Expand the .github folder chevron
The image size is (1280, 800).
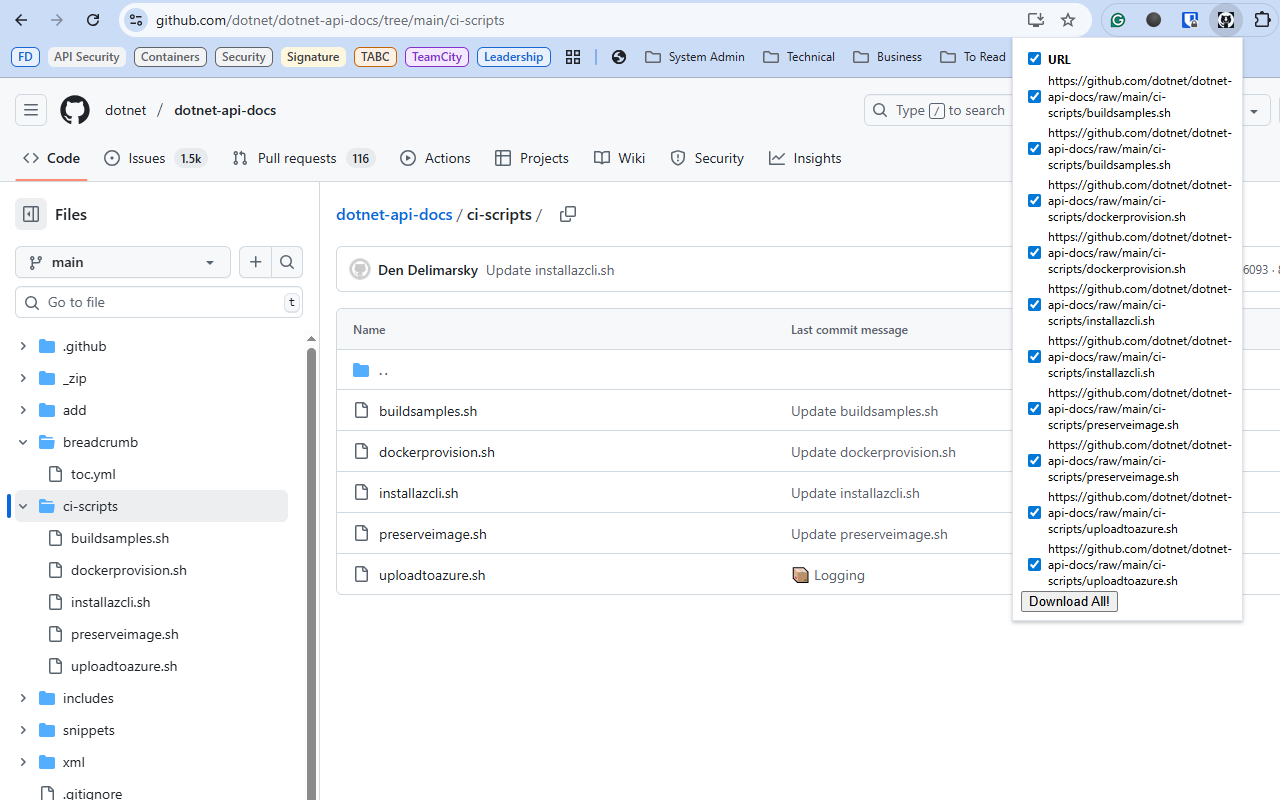(23, 346)
